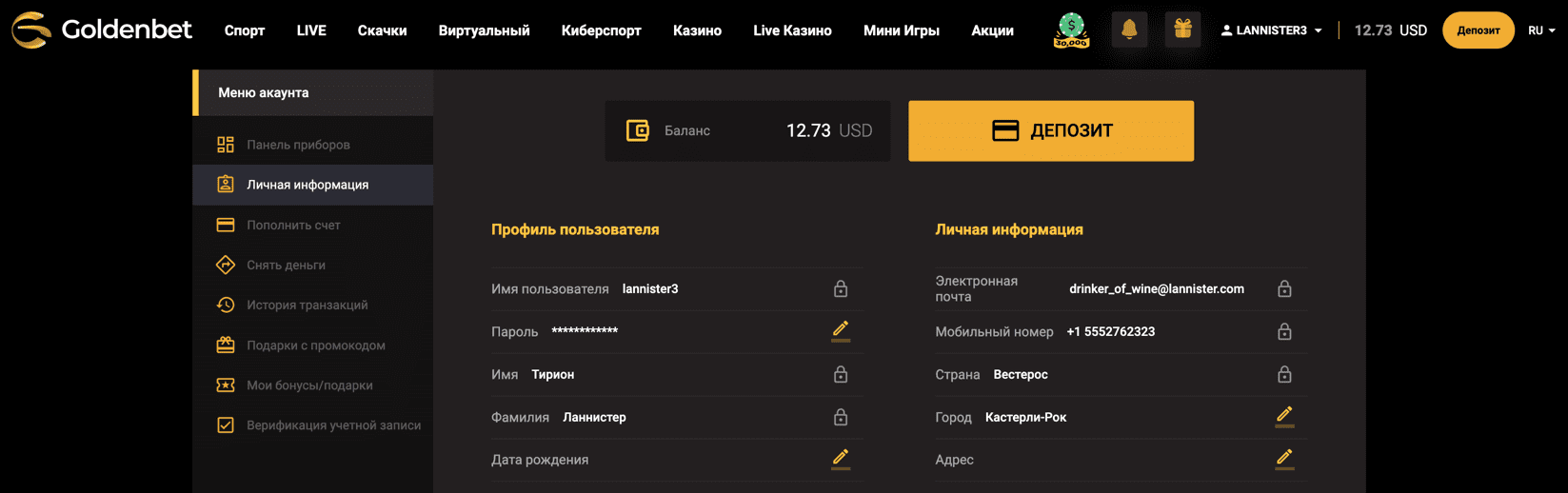Open the RU language dropdown
This screenshot has width=1568, height=493.
pyautogui.click(x=1541, y=30)
